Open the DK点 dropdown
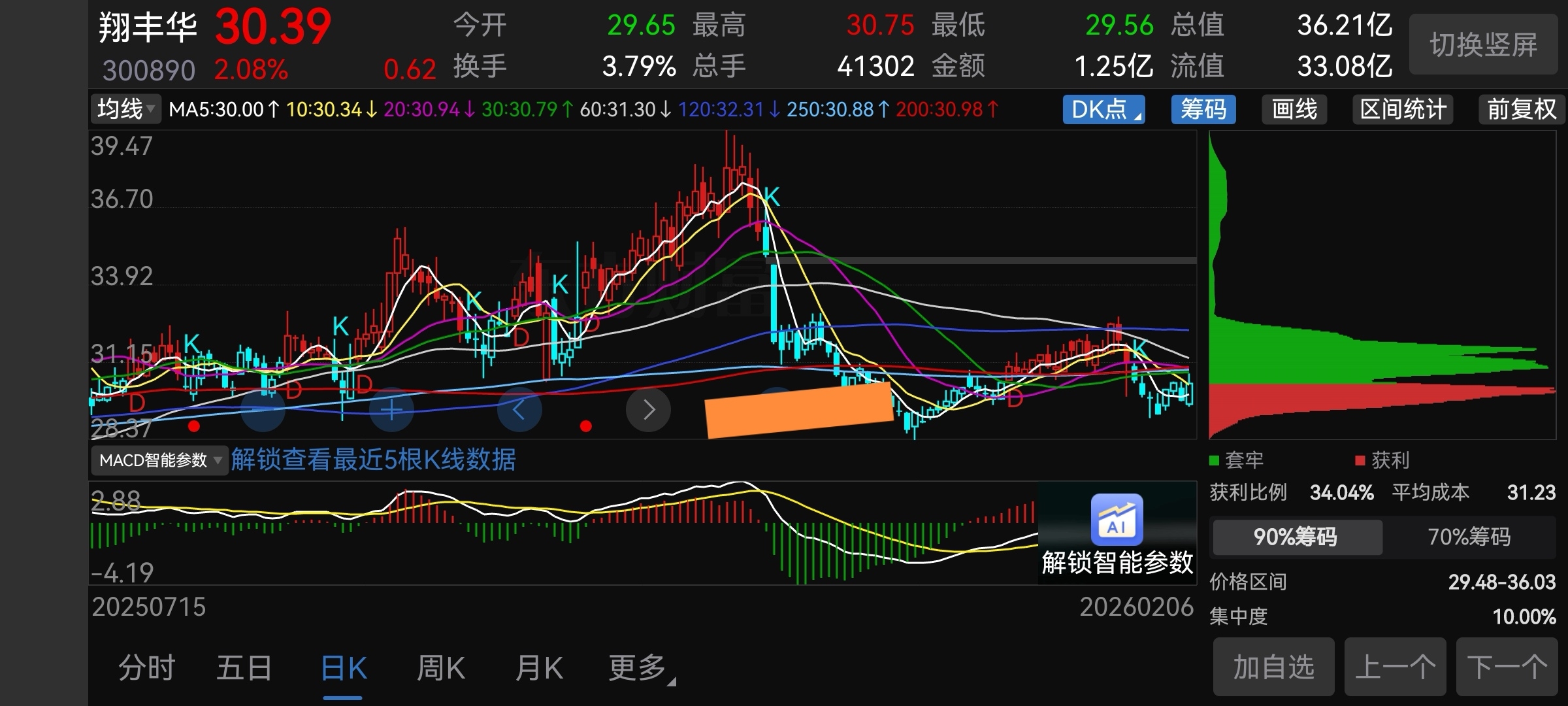 coord(1103,109)
